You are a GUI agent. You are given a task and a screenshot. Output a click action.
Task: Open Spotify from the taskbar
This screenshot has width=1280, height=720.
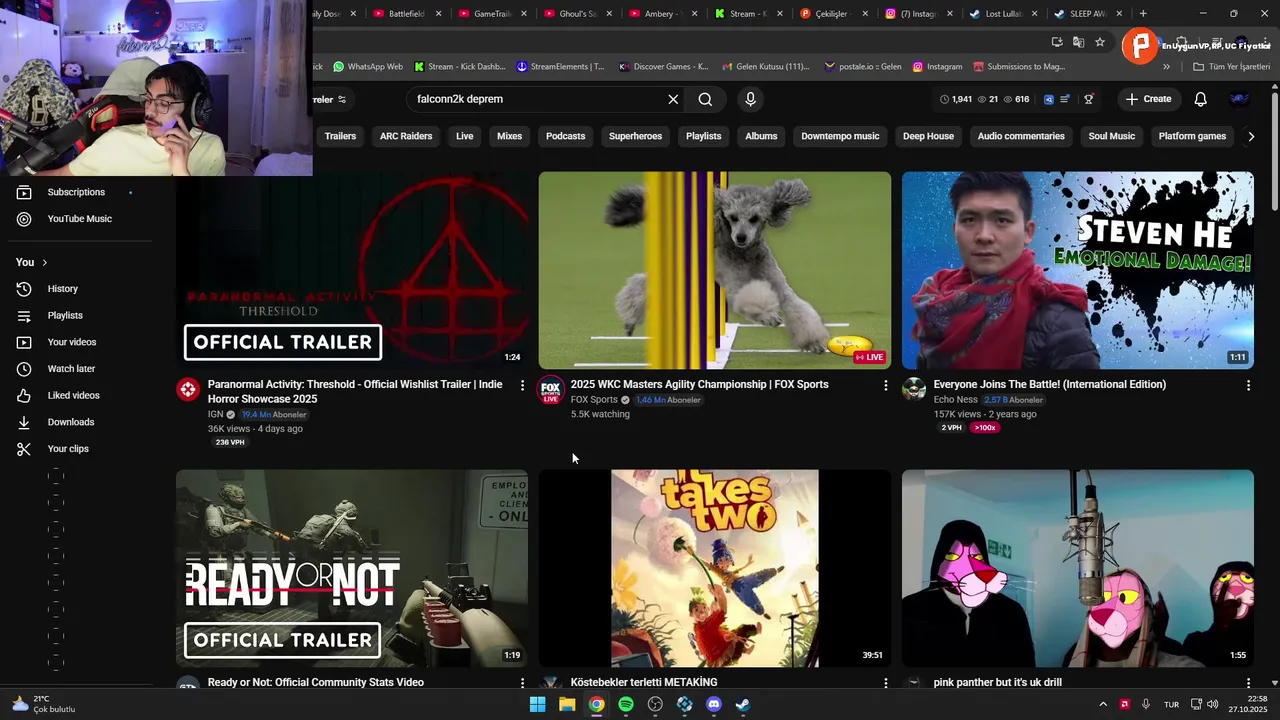tap(626, 704)
